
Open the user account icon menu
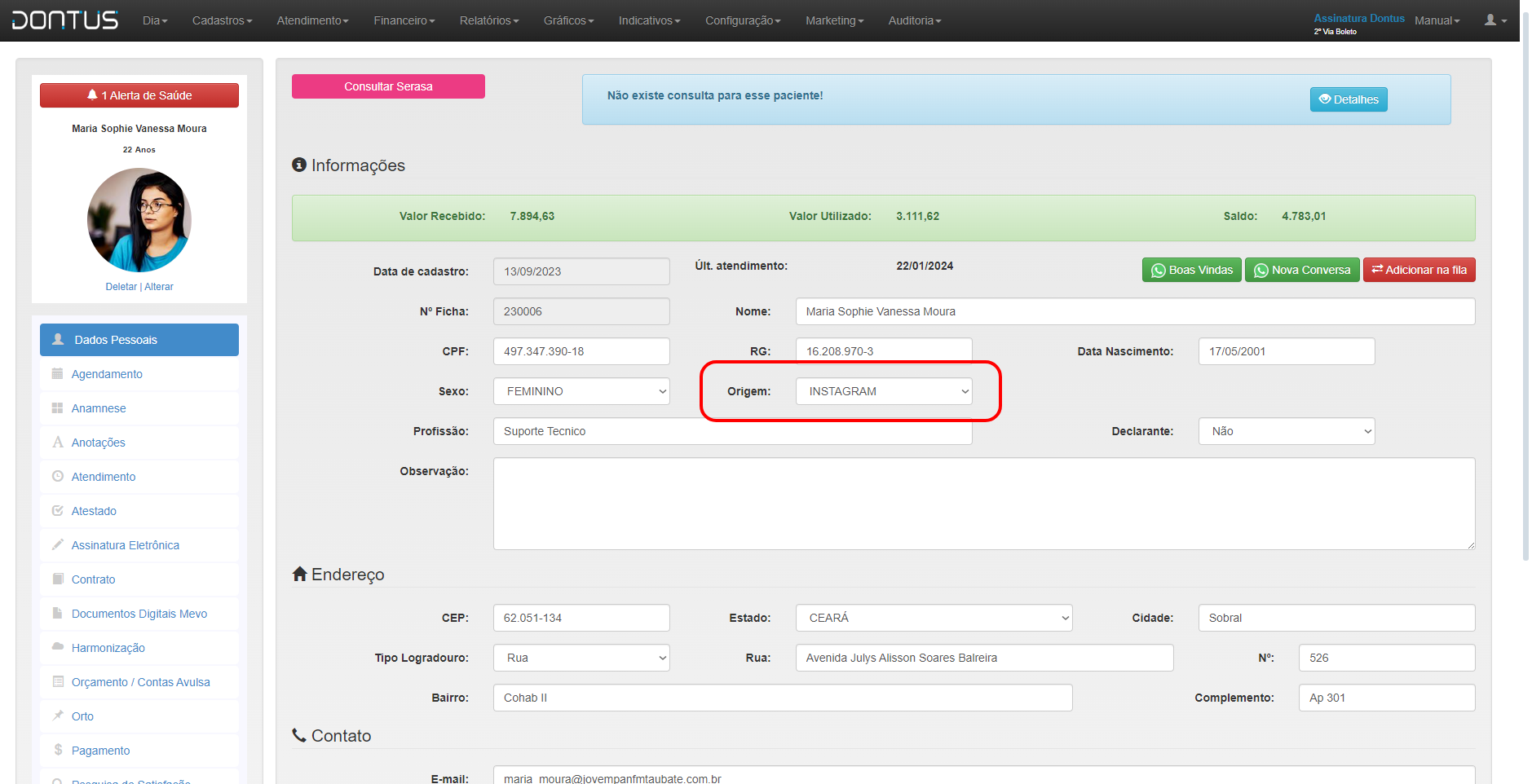pyautogui.click(x=1495, y=20)
